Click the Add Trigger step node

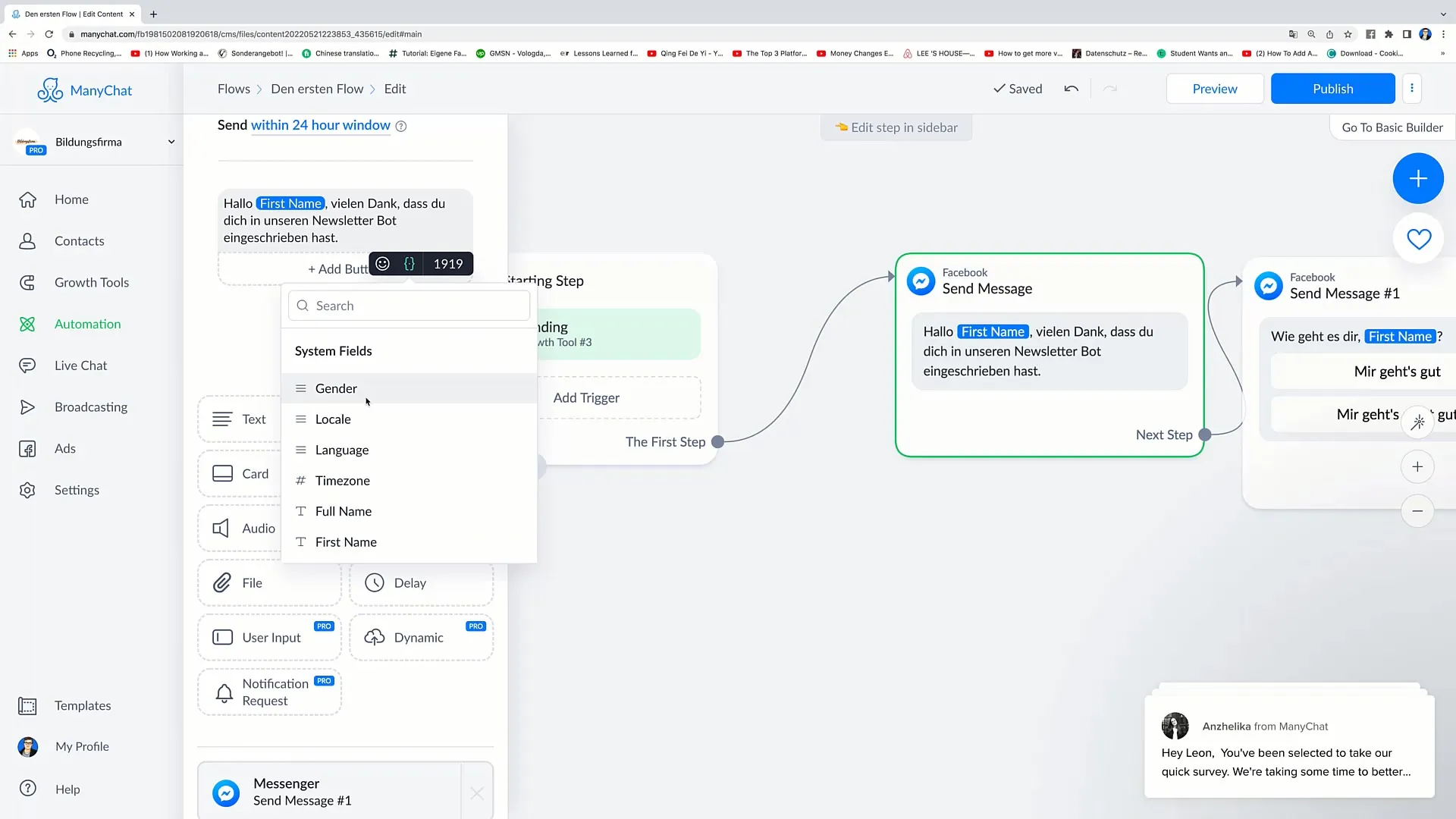(586, 397)
